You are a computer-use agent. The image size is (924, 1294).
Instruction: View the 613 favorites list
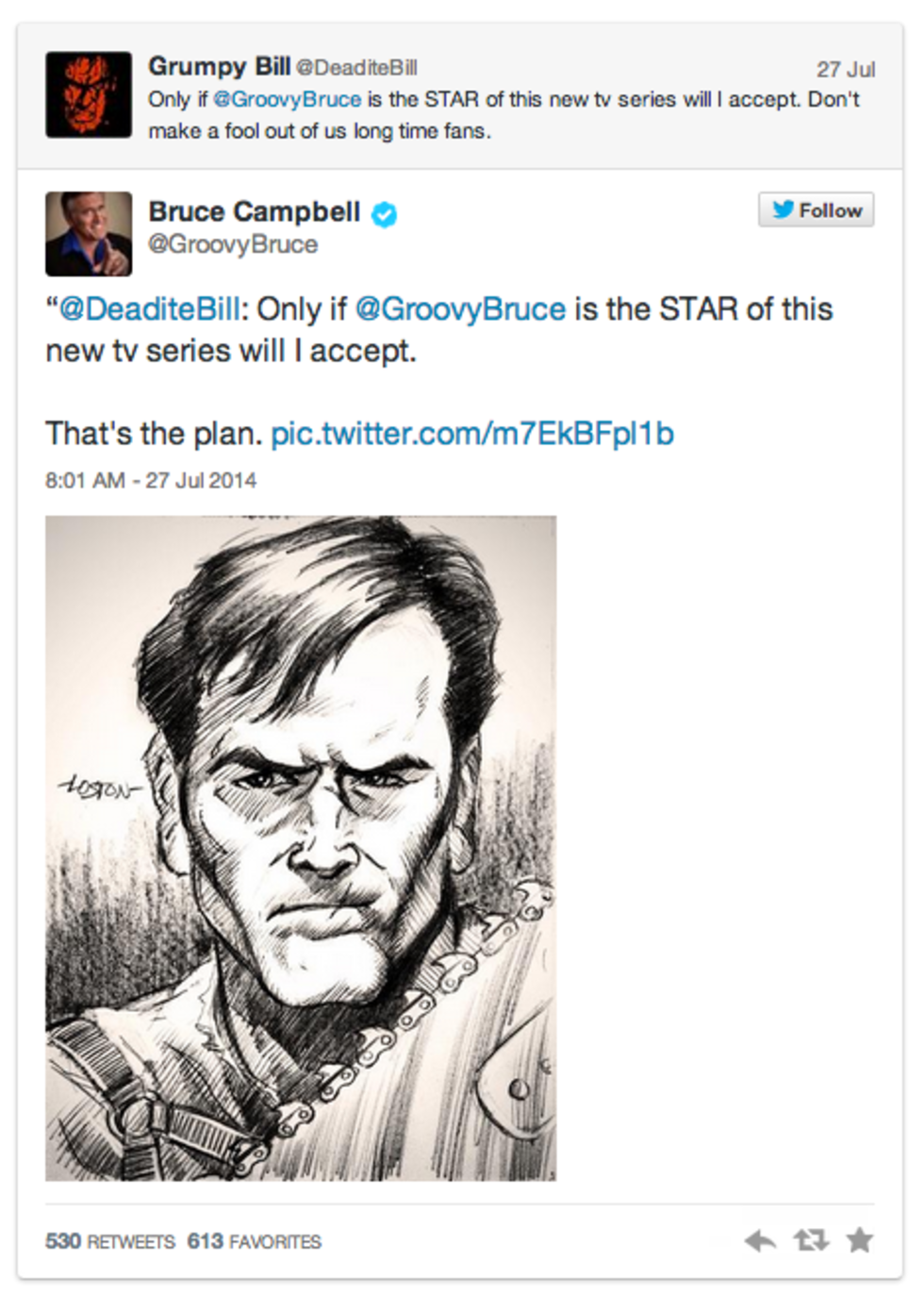tap(255, 1241)
